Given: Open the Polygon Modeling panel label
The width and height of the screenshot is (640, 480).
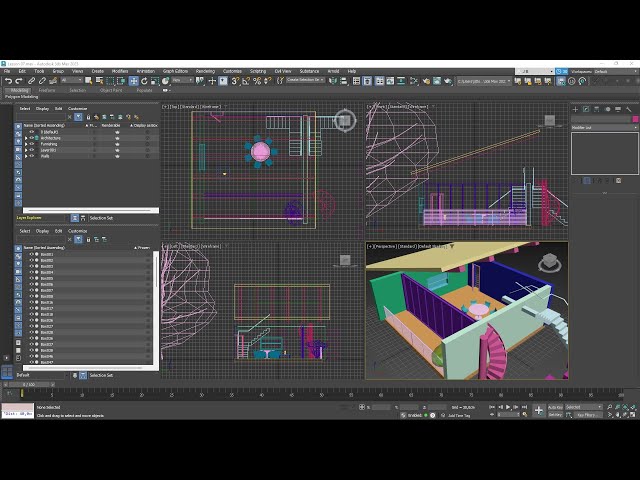Looking at the screenshot, I should pos(21,97).
